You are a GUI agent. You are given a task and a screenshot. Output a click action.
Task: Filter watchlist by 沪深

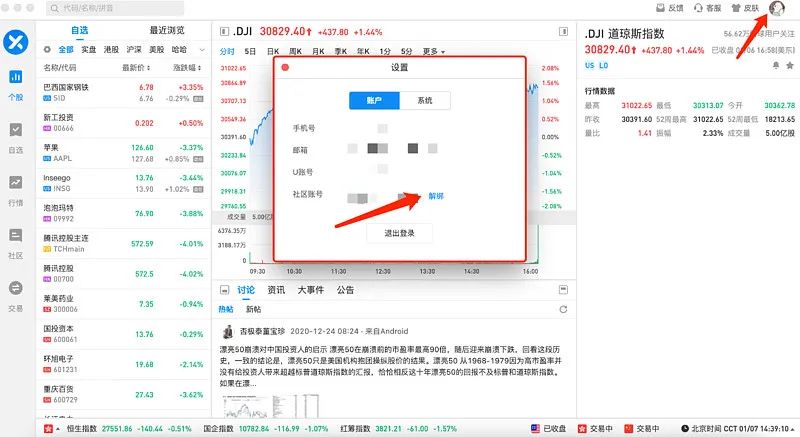click(134, 49)
